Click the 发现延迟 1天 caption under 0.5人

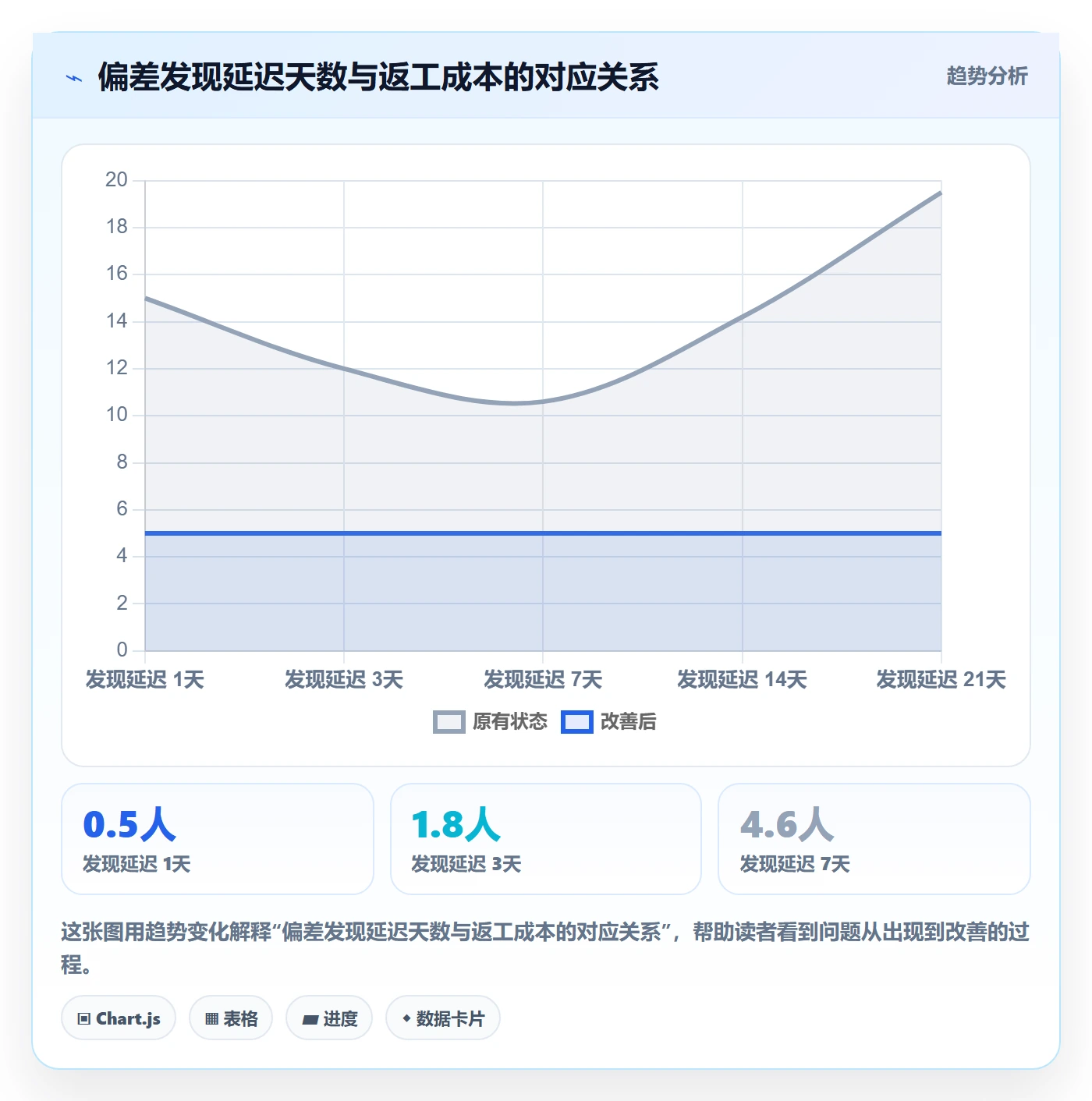click(136, 864)
